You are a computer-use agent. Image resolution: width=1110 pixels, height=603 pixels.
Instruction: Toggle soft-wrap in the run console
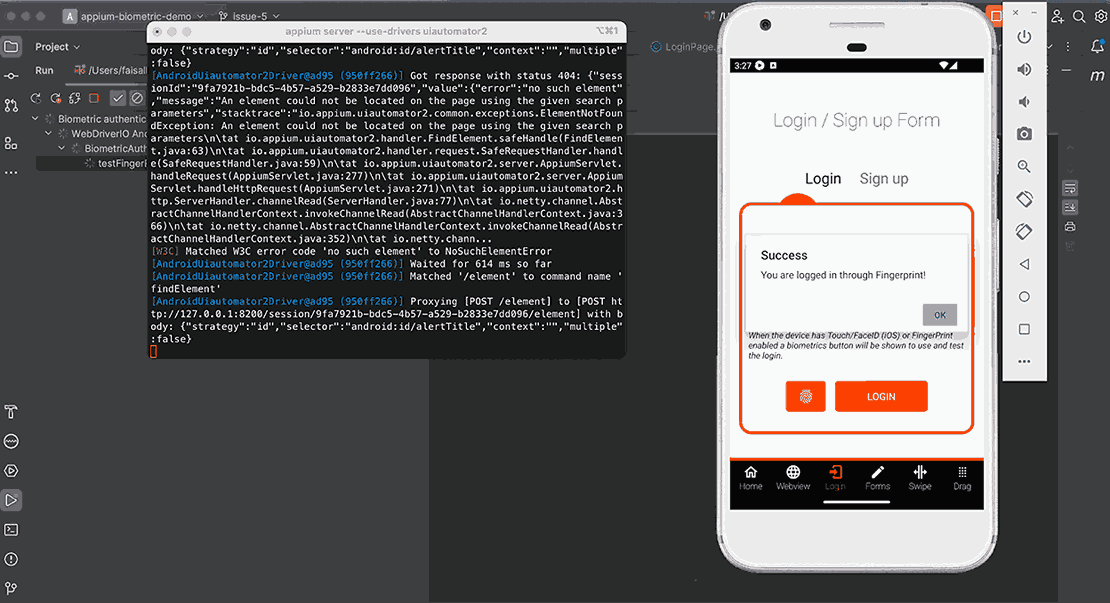click(x=1070, y=188)
